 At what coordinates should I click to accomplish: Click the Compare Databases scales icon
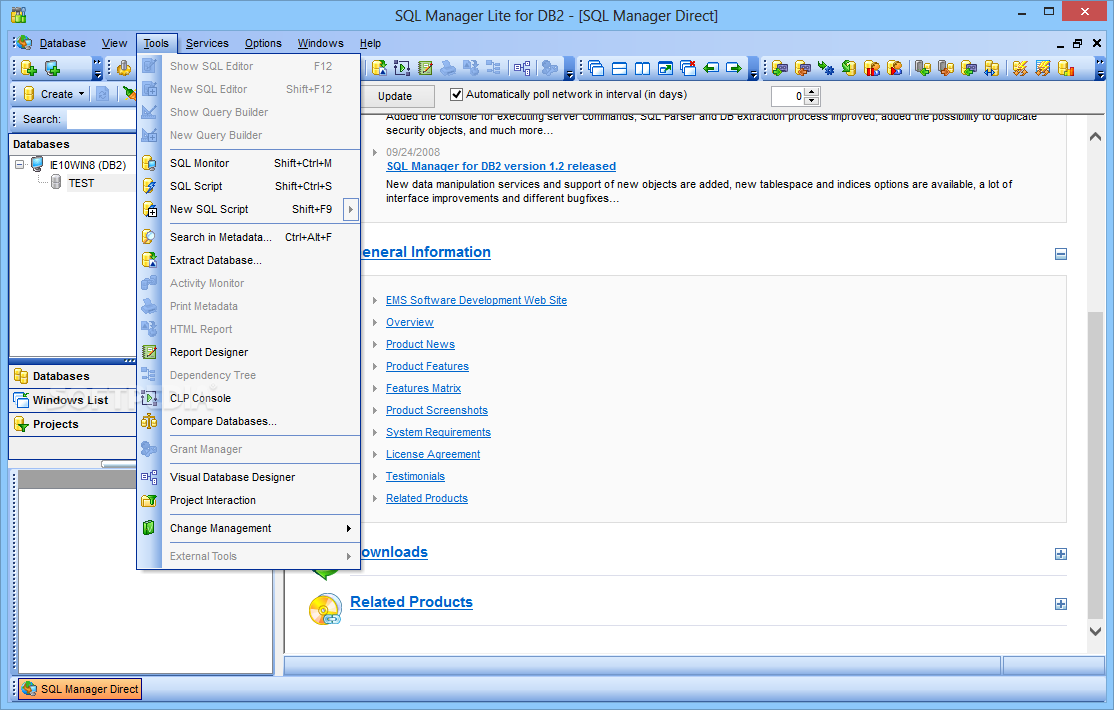pyautogui.click(x=149, y=421)
